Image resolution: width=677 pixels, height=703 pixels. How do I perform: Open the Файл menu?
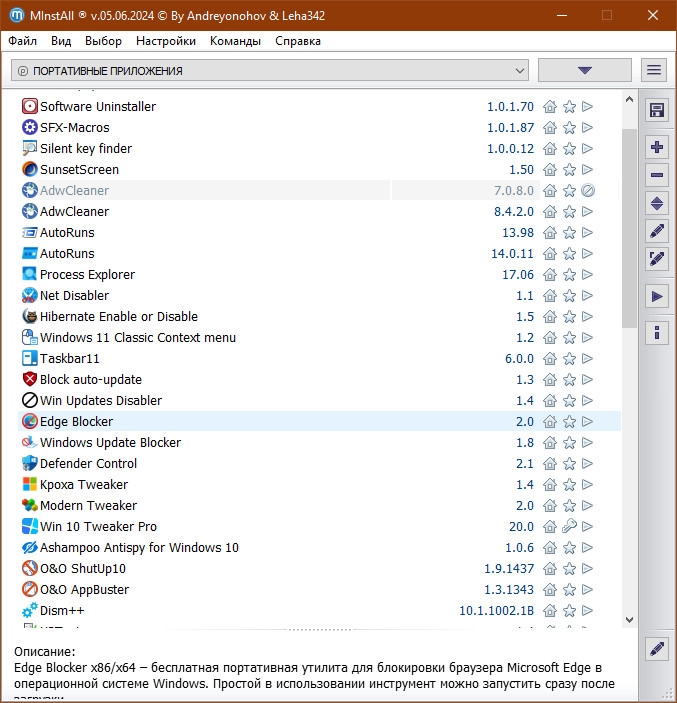tap(22, 41)
